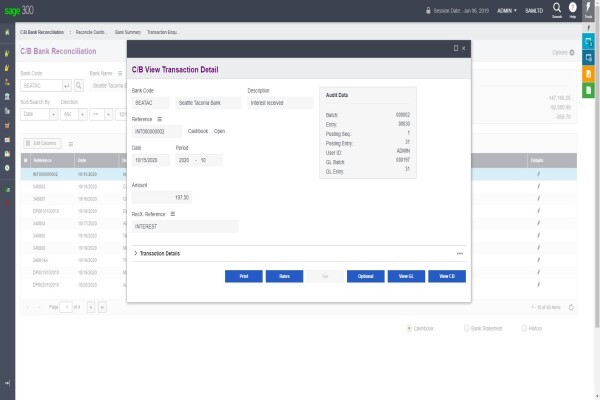600x400 pixels.
Task: Click the Rates button
Action: coord(284,276)
